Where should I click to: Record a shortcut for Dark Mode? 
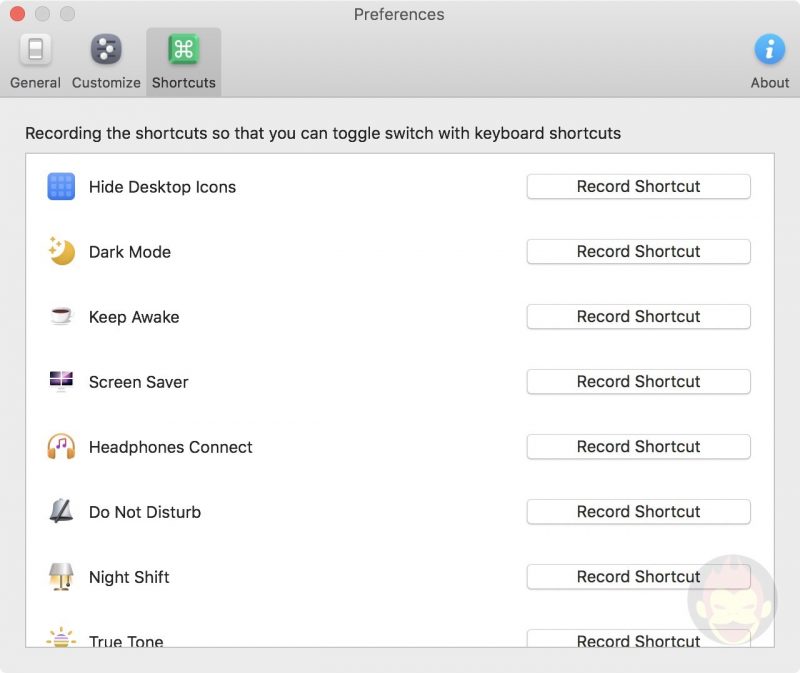[638, 252]
